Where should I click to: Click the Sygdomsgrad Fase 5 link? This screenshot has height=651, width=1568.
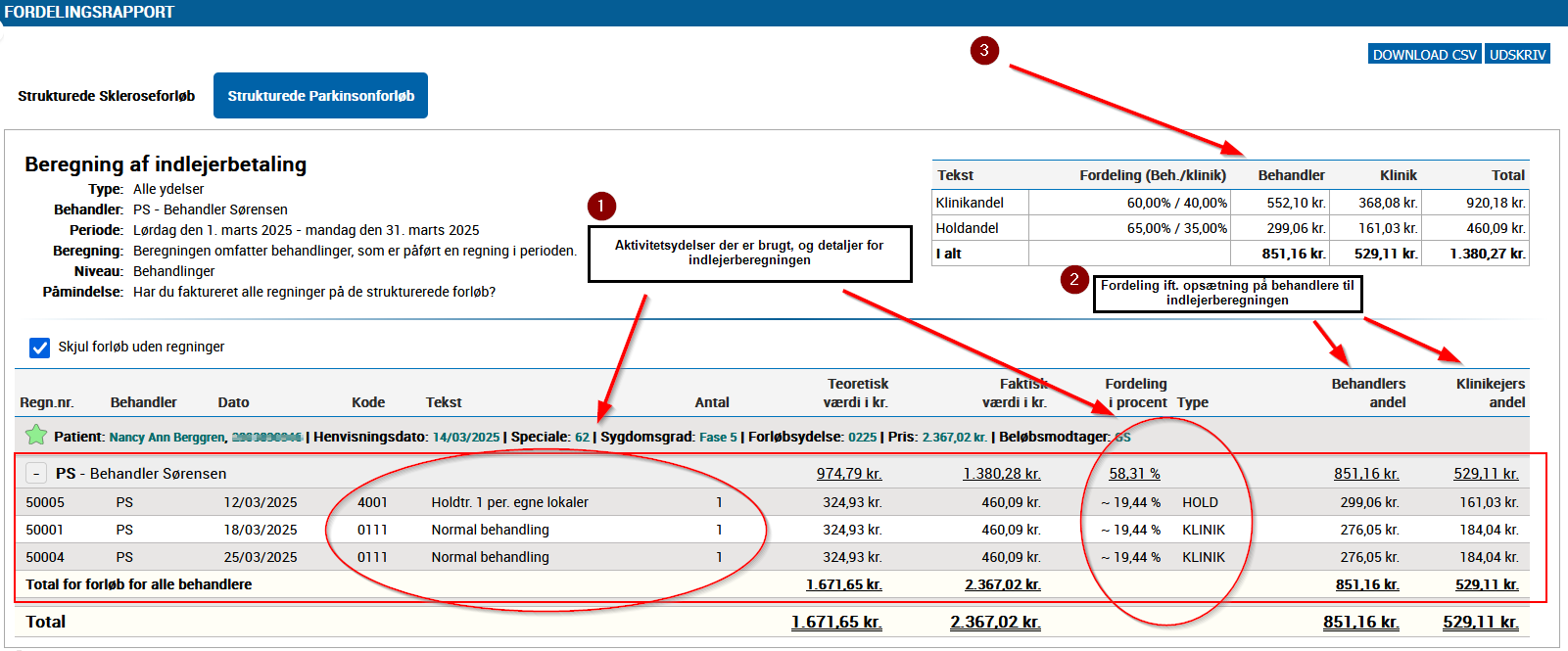point(718,438)
